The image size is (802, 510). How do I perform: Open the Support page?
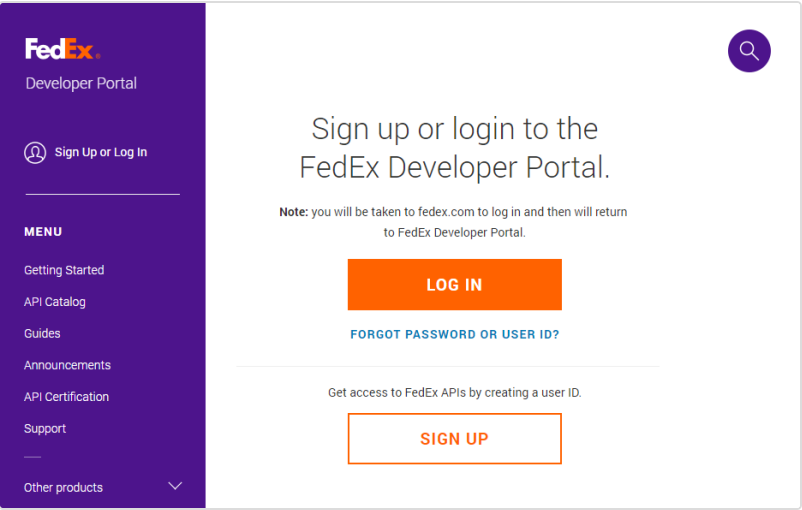pyautogui.click(x=45, y=429)
